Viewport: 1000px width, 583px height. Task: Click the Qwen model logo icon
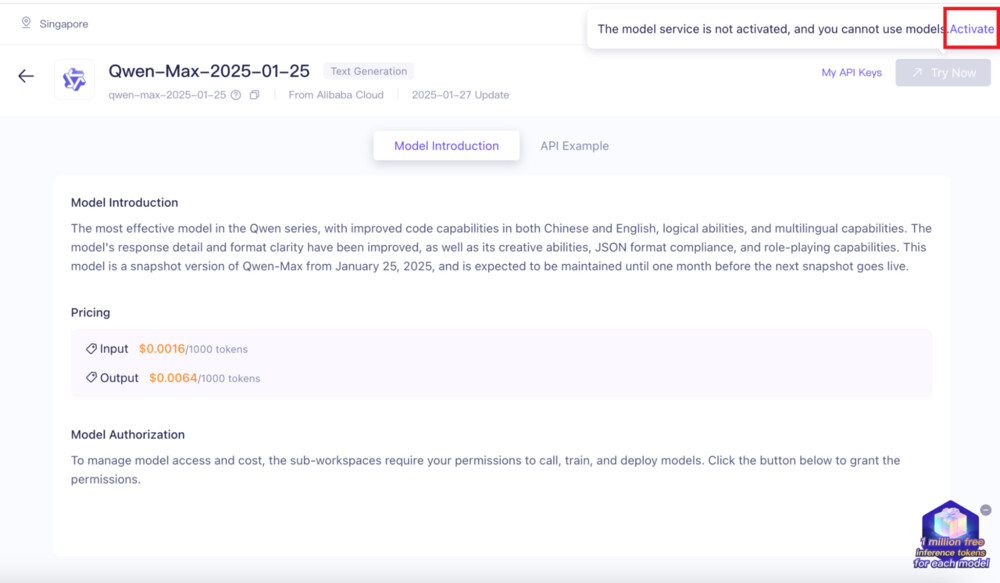click(x=74, y=80)
